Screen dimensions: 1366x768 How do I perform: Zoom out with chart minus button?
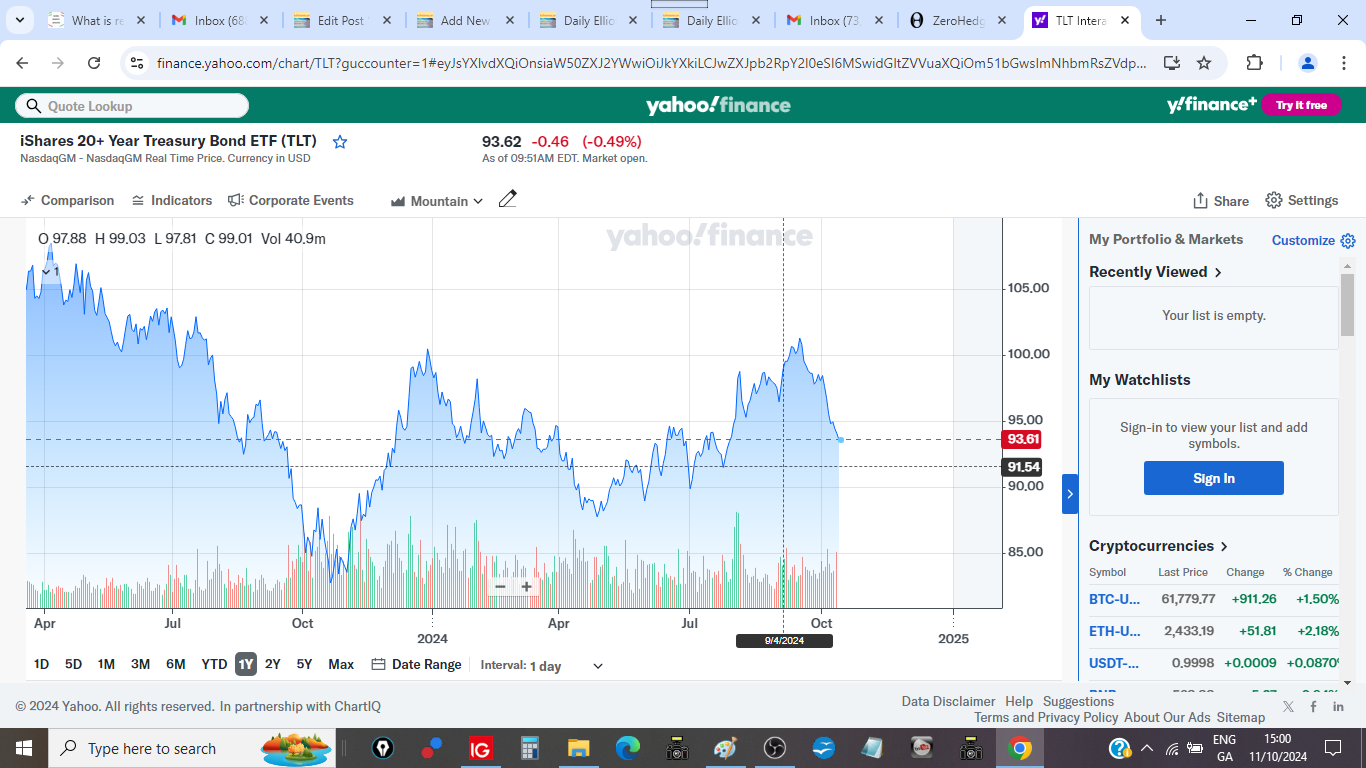coord(500,587)
